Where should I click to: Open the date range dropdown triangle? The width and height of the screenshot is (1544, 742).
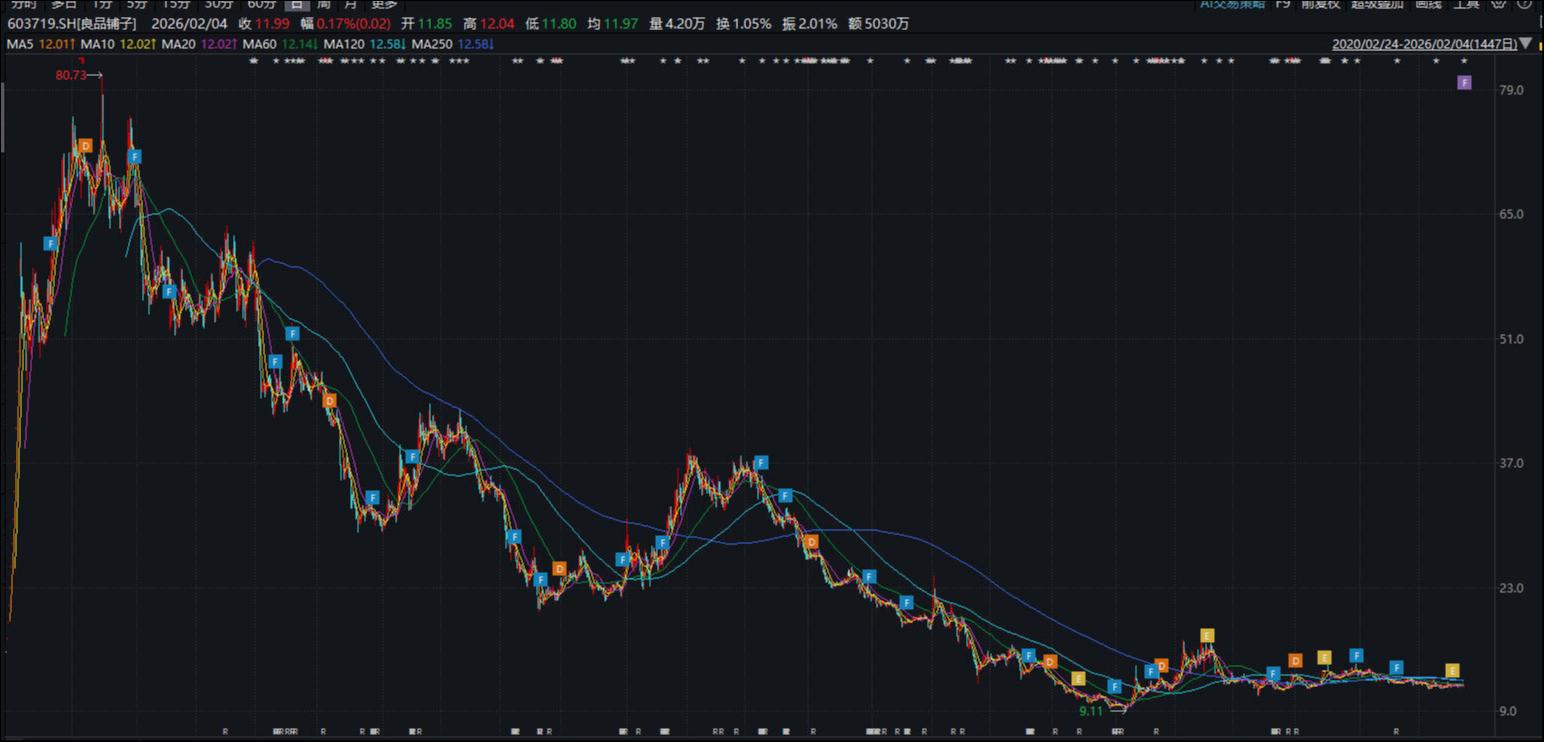[x=1526, y=44]
